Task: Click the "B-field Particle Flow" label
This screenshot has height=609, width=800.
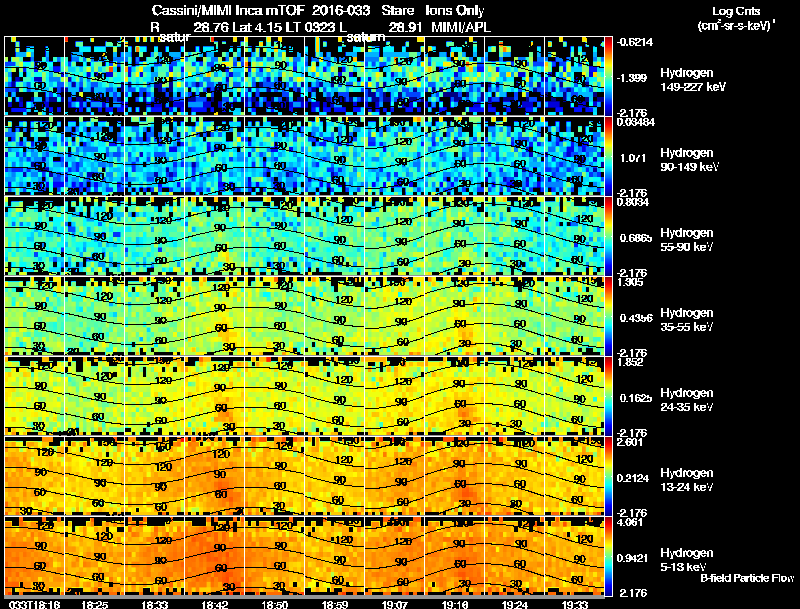Action: pyautogui.click(x=747, y=578)
